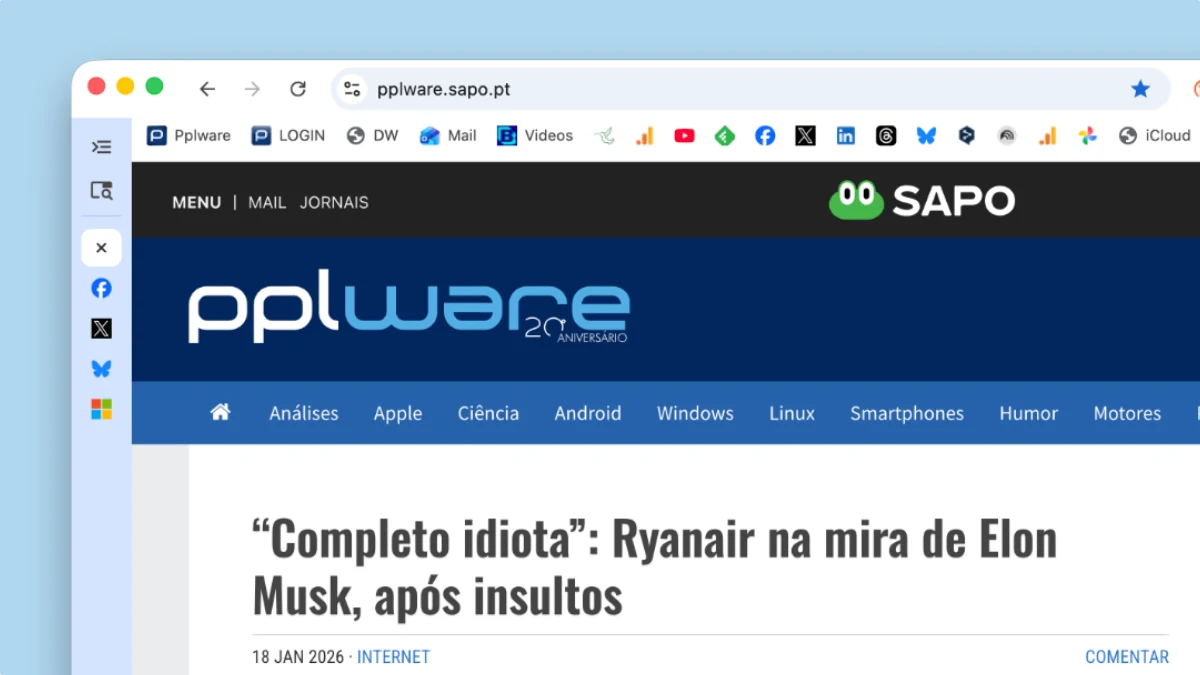
Task: Open the Threads bookmark
Action: pos(886,136)
